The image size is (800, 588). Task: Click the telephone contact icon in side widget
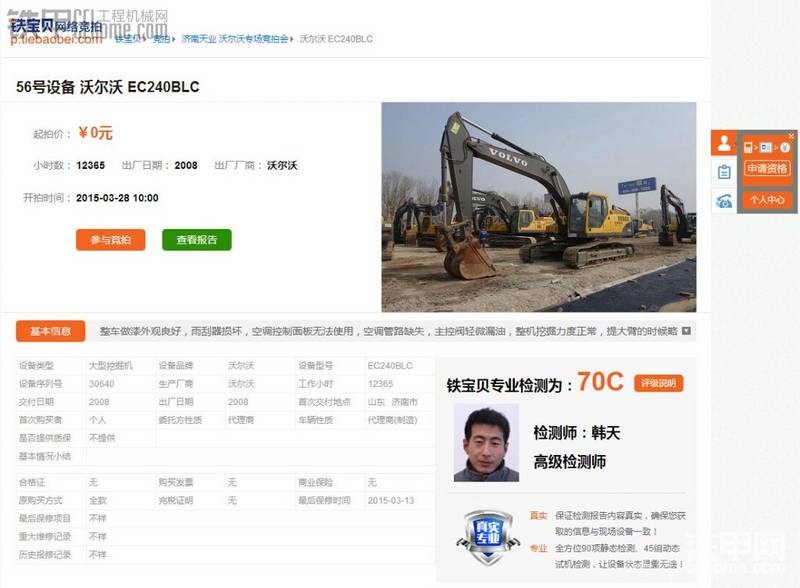724,202
